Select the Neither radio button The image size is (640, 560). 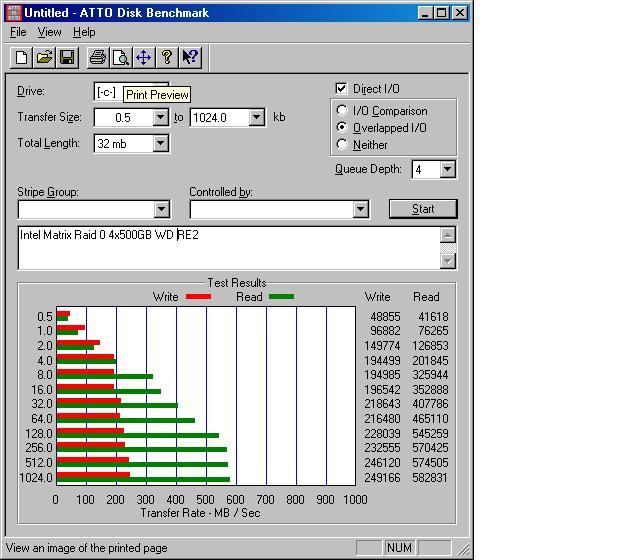342,144
